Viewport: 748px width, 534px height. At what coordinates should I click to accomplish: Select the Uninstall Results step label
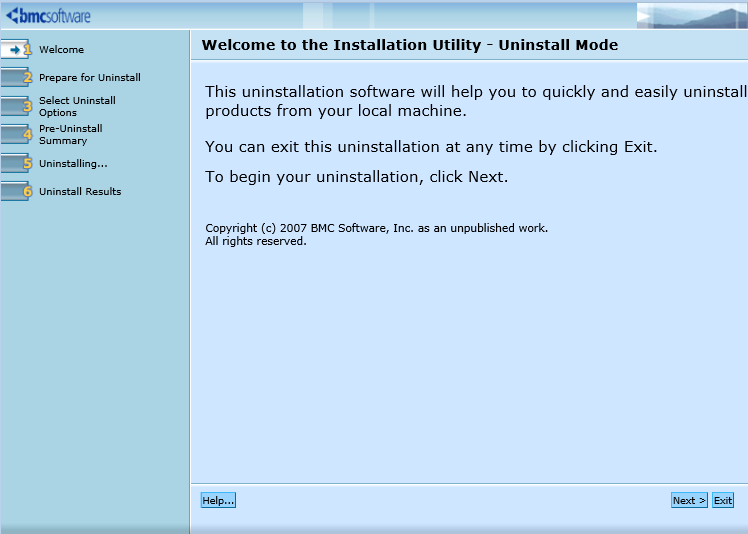(x=80, y=191)
